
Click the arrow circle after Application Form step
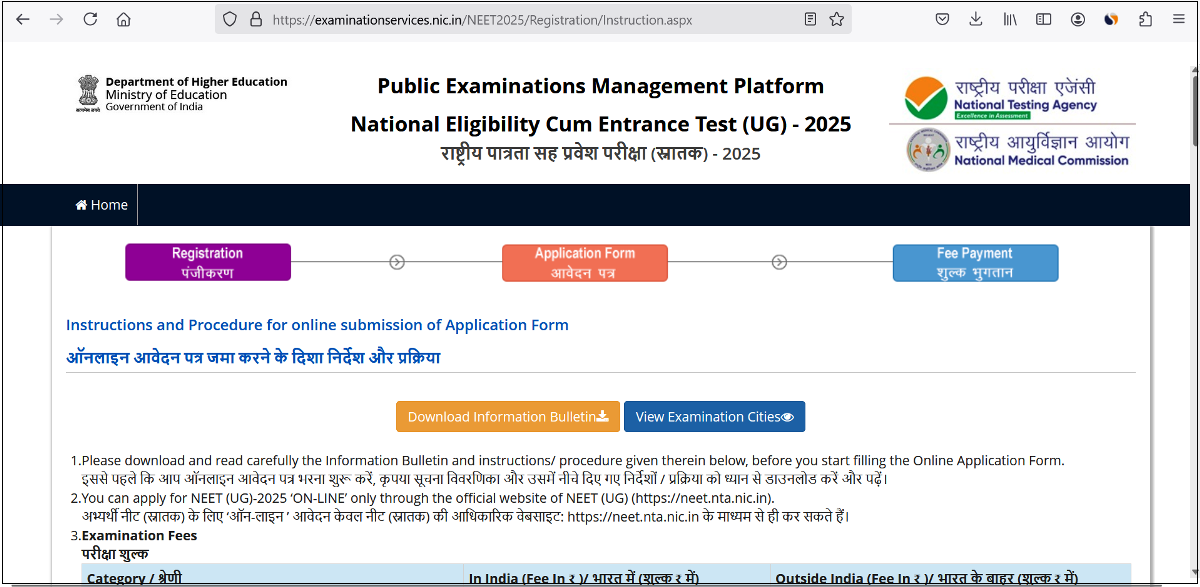[780, 262]
